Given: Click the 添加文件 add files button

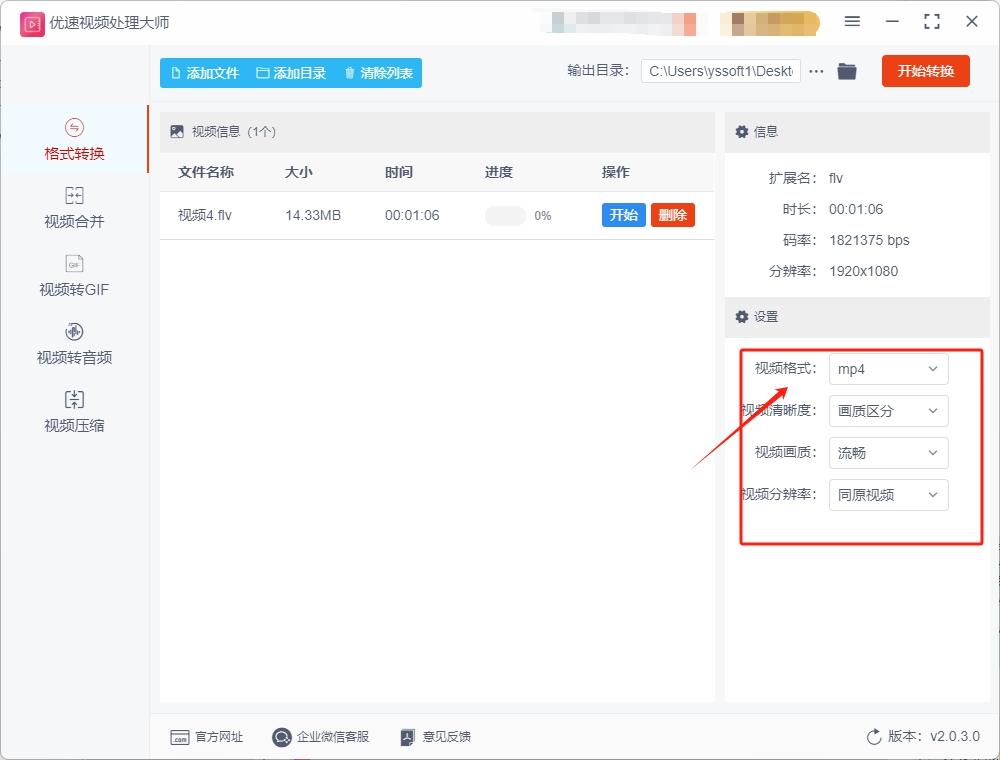Looking at the screenshot, I should [201, 71].
